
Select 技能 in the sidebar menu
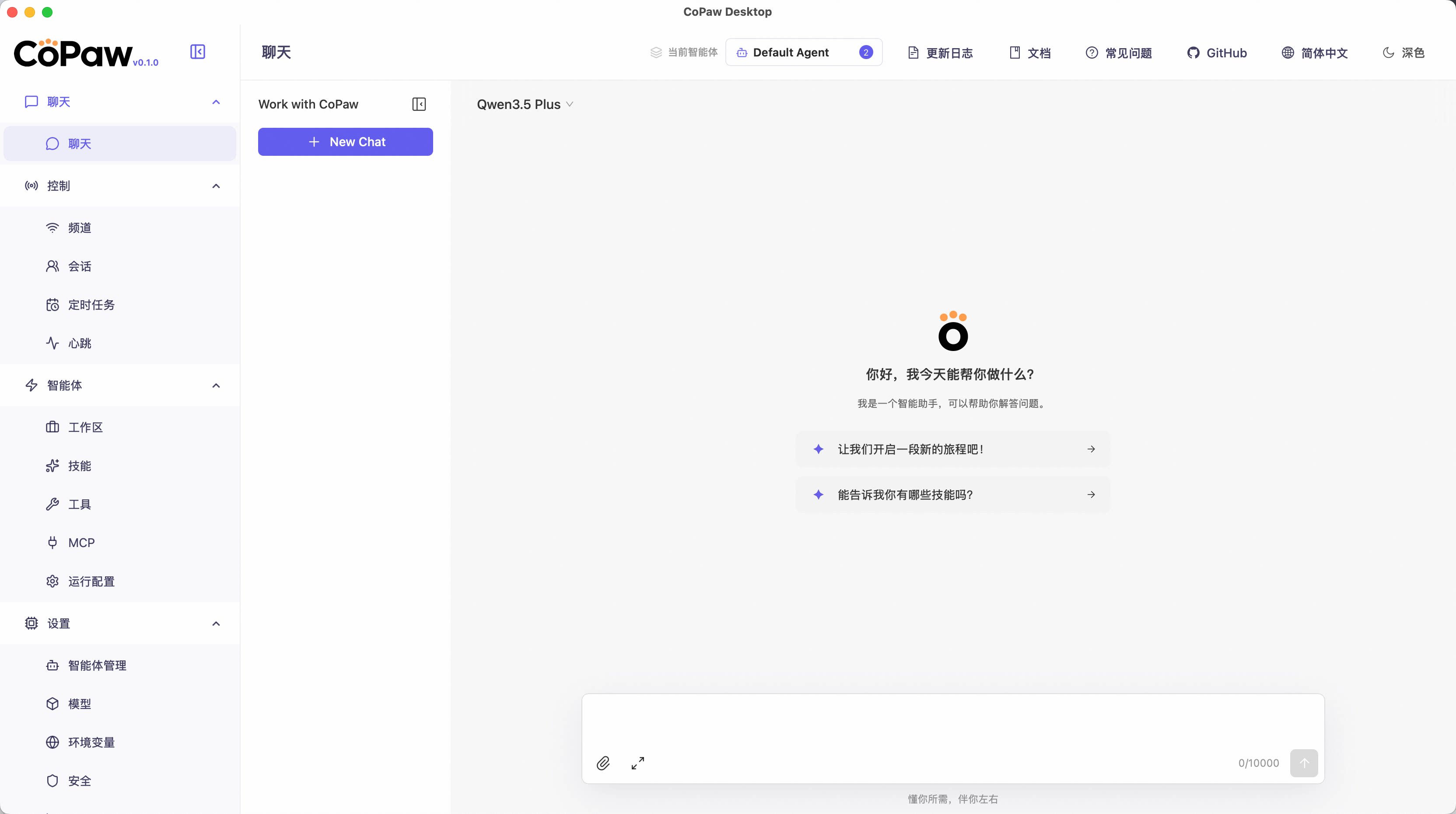point(79,466)
